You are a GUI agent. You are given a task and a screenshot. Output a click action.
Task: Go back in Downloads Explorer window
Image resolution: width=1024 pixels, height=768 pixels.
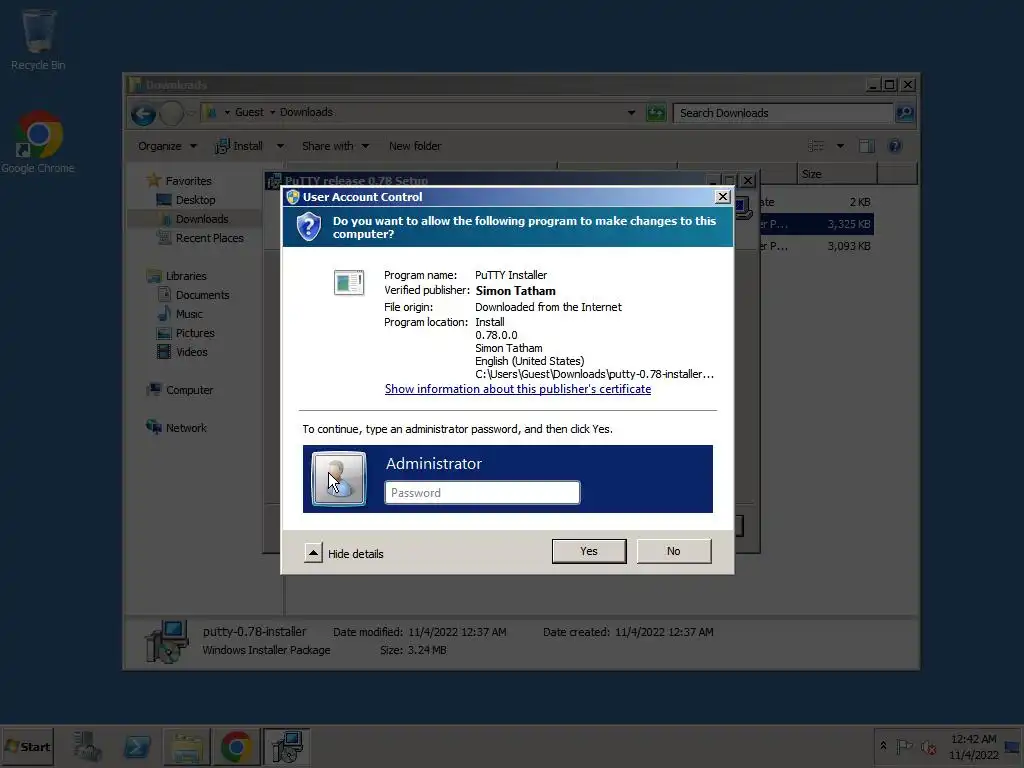(143, 114)
